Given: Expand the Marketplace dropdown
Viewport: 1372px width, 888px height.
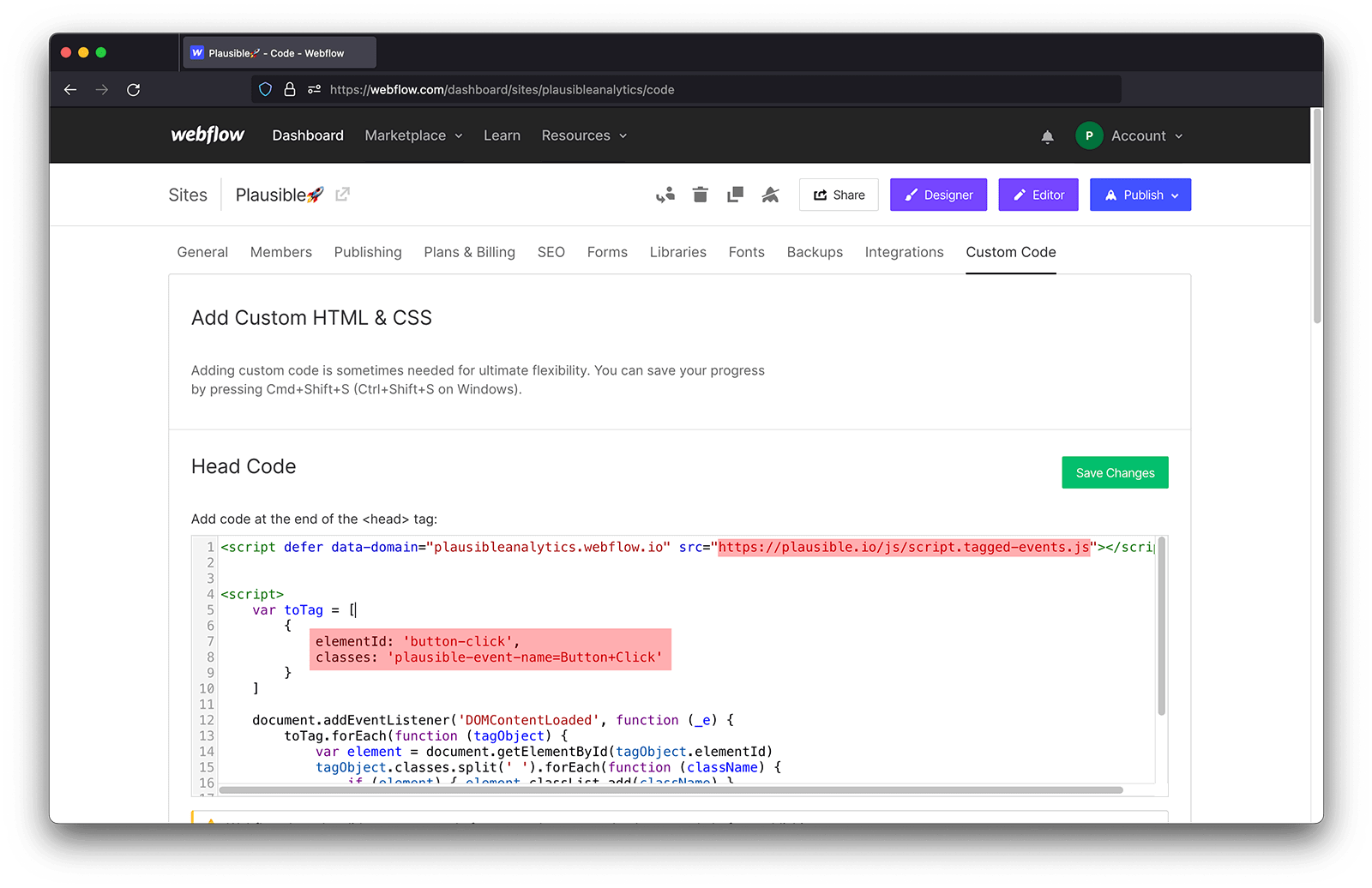Looking at the screenshot, I should pos(413,135).
